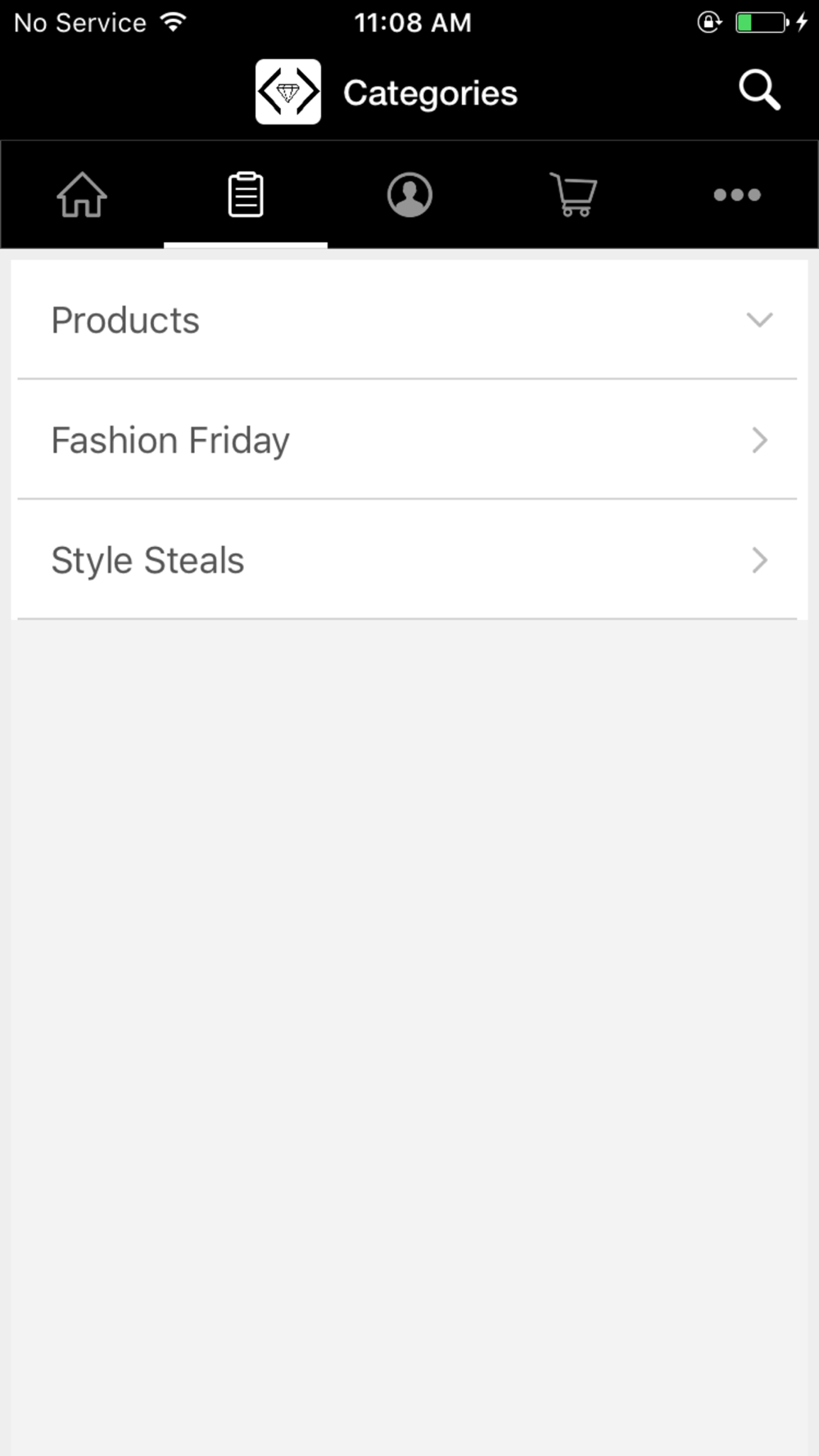Expand Products with the down chevron

coord(760,319)
